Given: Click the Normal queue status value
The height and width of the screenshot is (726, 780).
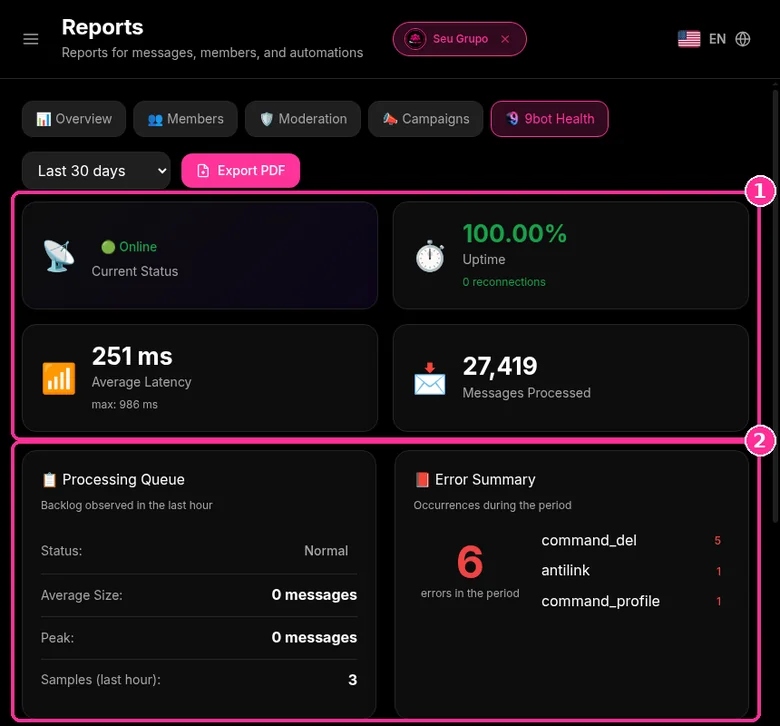Looking at the screenshot, I should click(x=326, y=551).
